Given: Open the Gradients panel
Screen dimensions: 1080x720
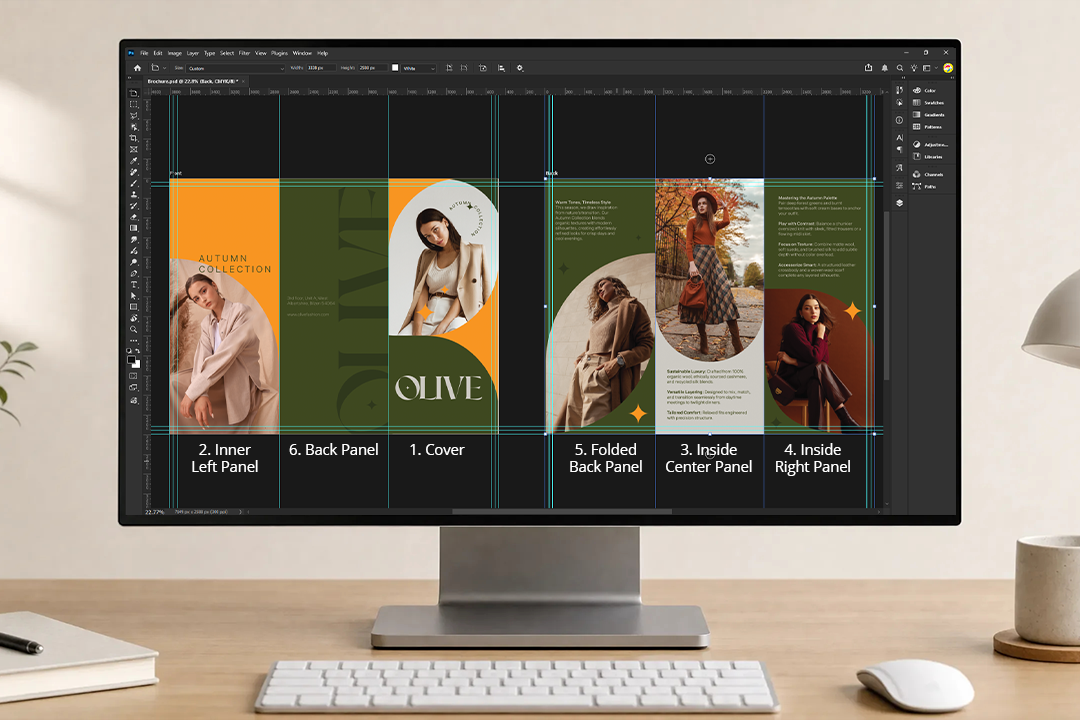Looking at the screenshot, I should click(929, 114).
